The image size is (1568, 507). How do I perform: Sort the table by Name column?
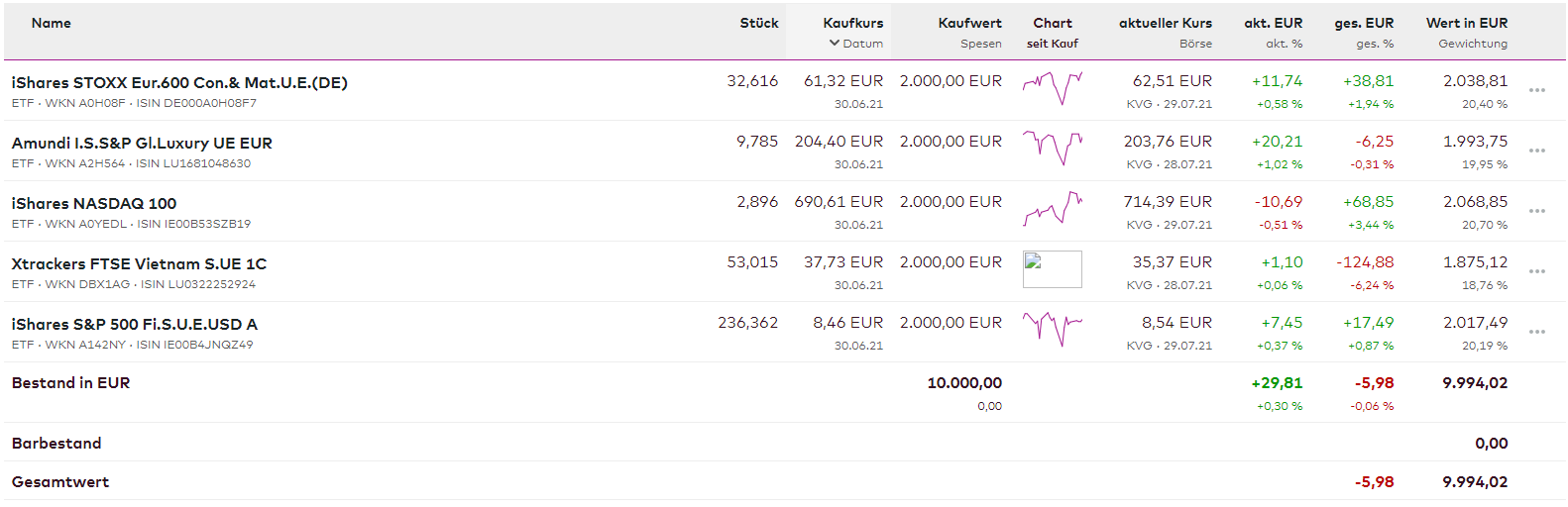pos(52,23)
